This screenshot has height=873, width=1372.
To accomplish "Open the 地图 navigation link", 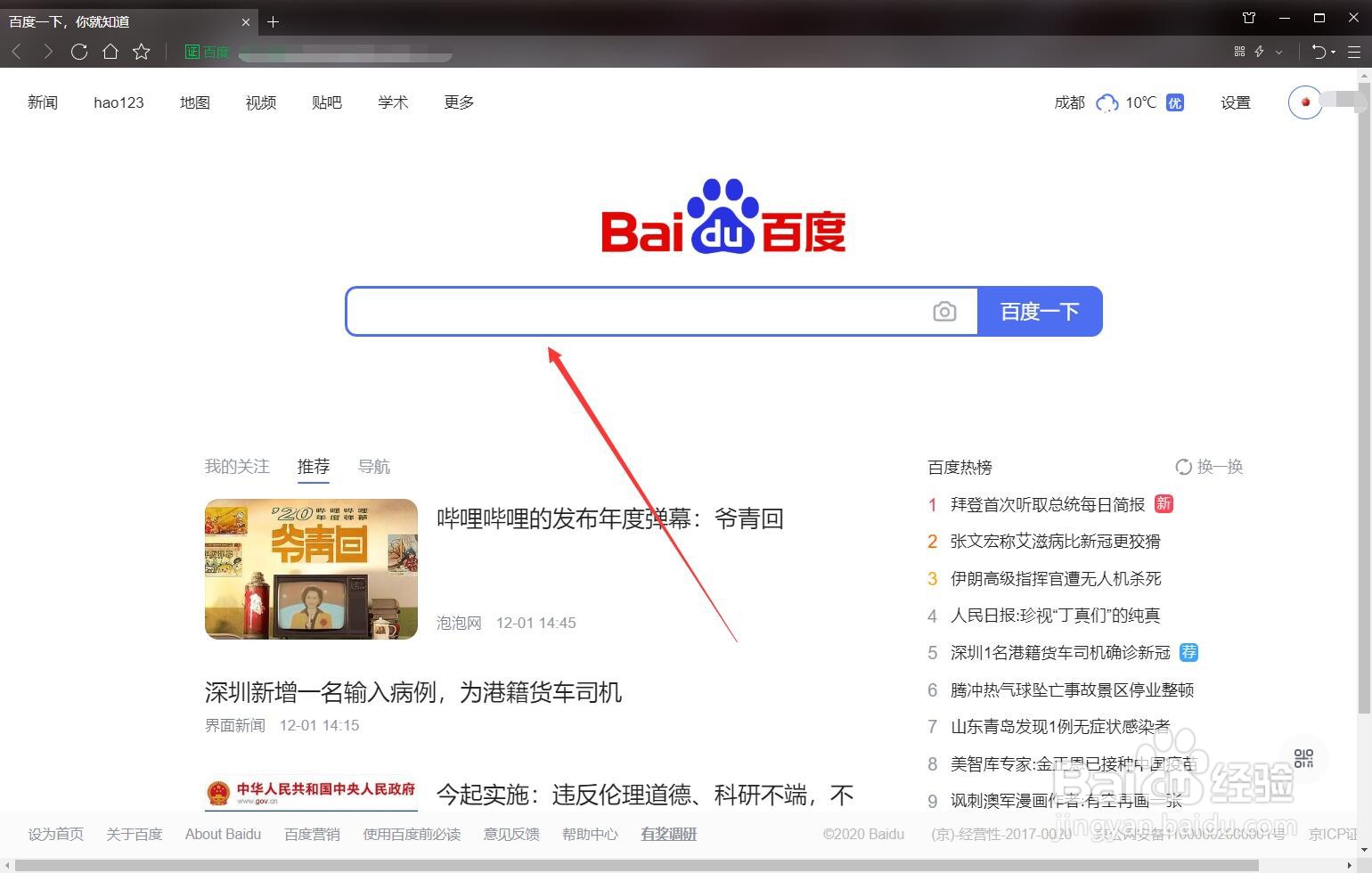I will tap(195, 102).
